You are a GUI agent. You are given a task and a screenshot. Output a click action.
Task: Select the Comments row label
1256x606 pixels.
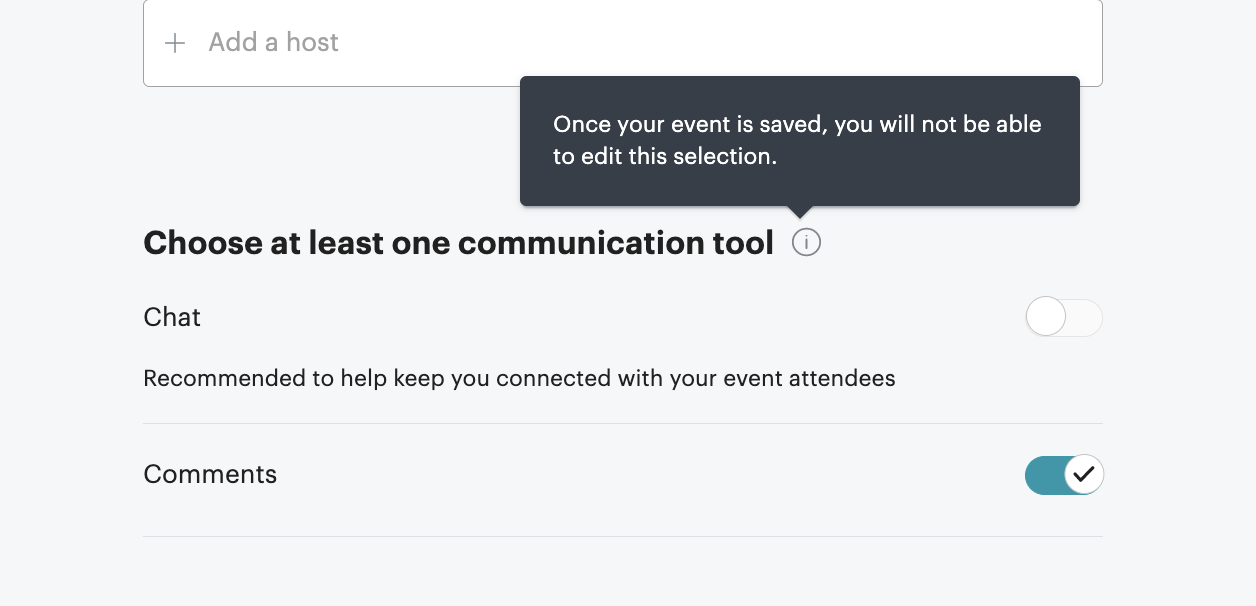pyautogui.click(x=210, y=475)
